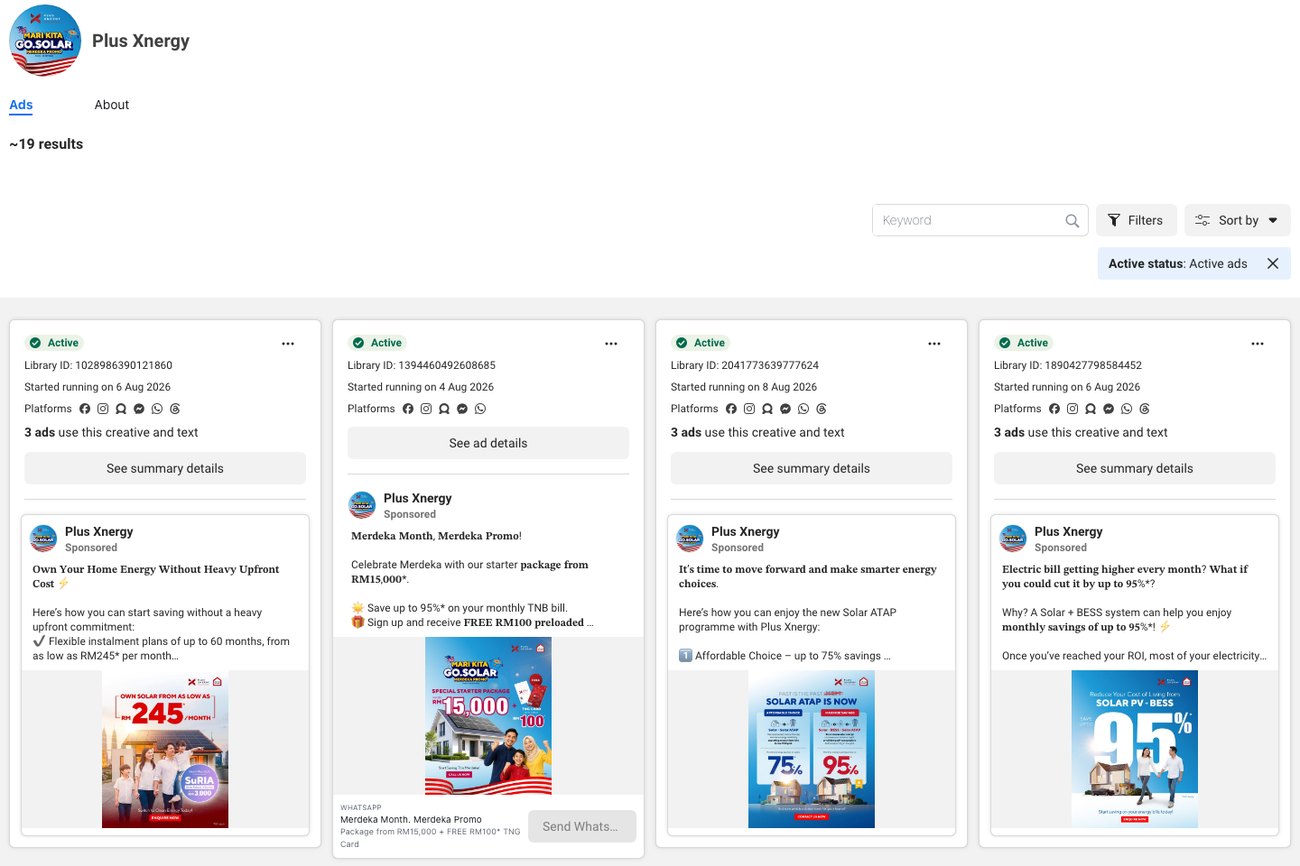Click Plus Xnergy avatar in RM245 ad post

coord(44,538)
